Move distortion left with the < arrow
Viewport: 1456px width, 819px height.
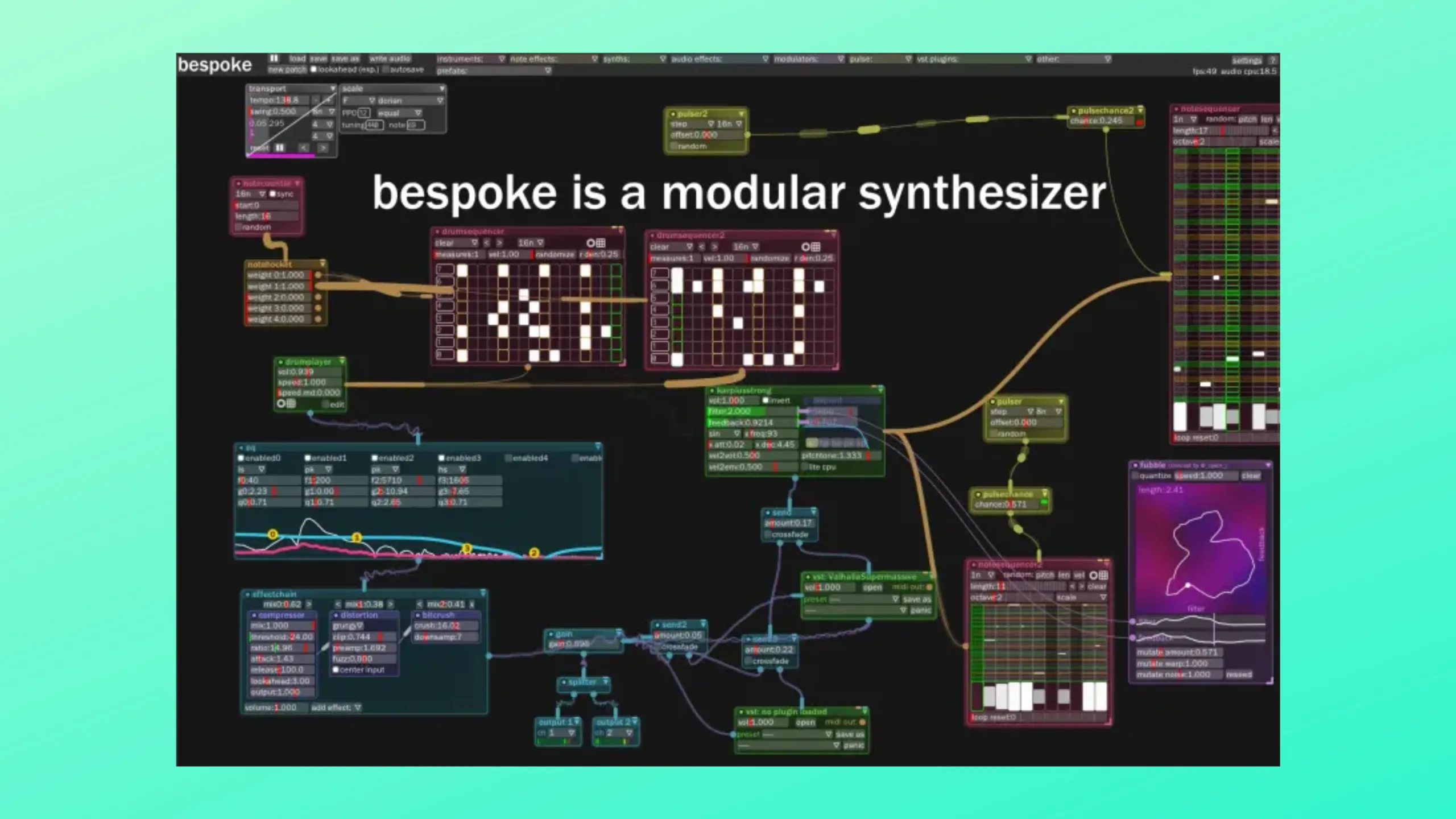click(x=338, y=604)
